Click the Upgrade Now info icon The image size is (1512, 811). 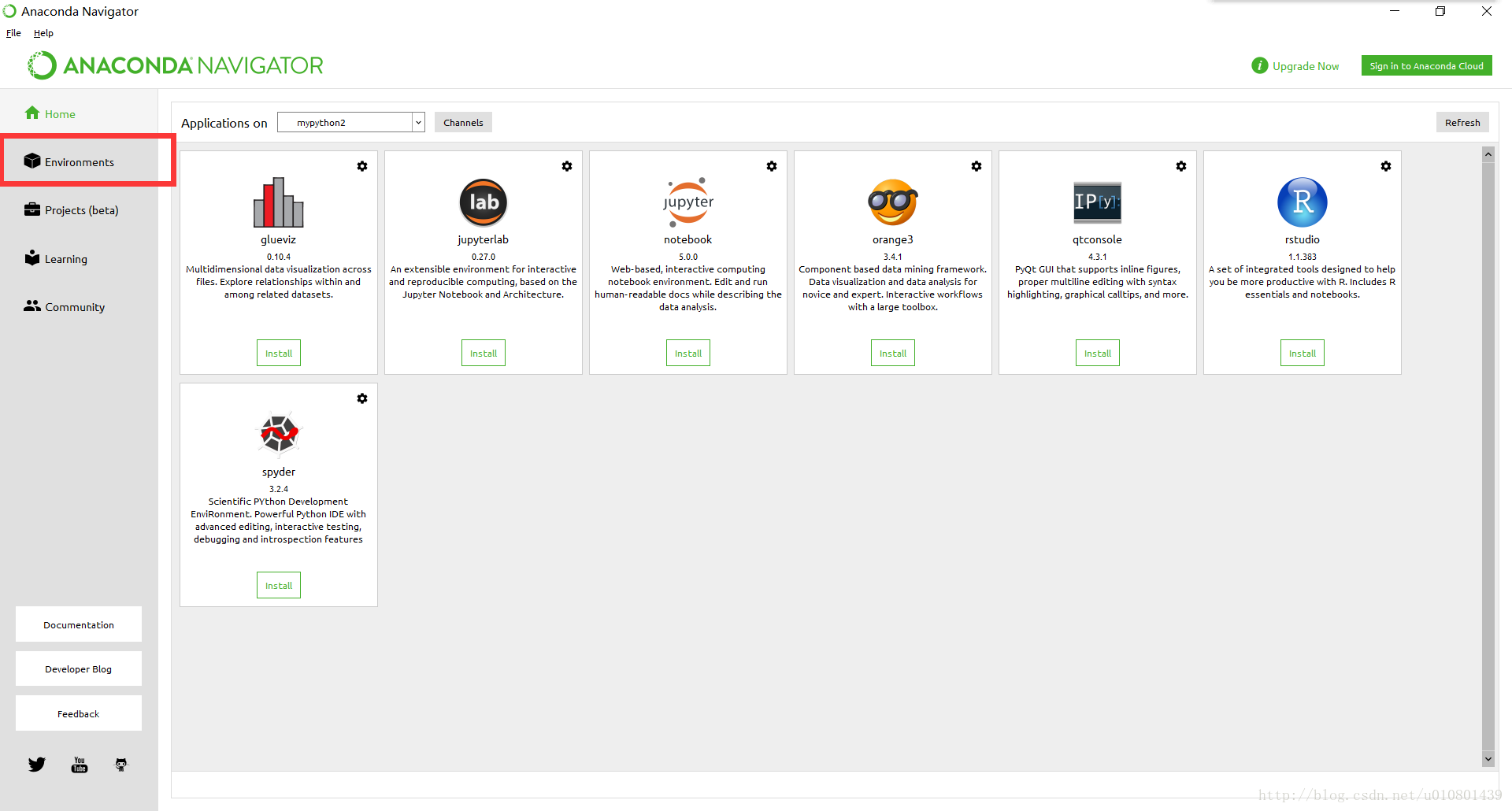[1259, 66]
